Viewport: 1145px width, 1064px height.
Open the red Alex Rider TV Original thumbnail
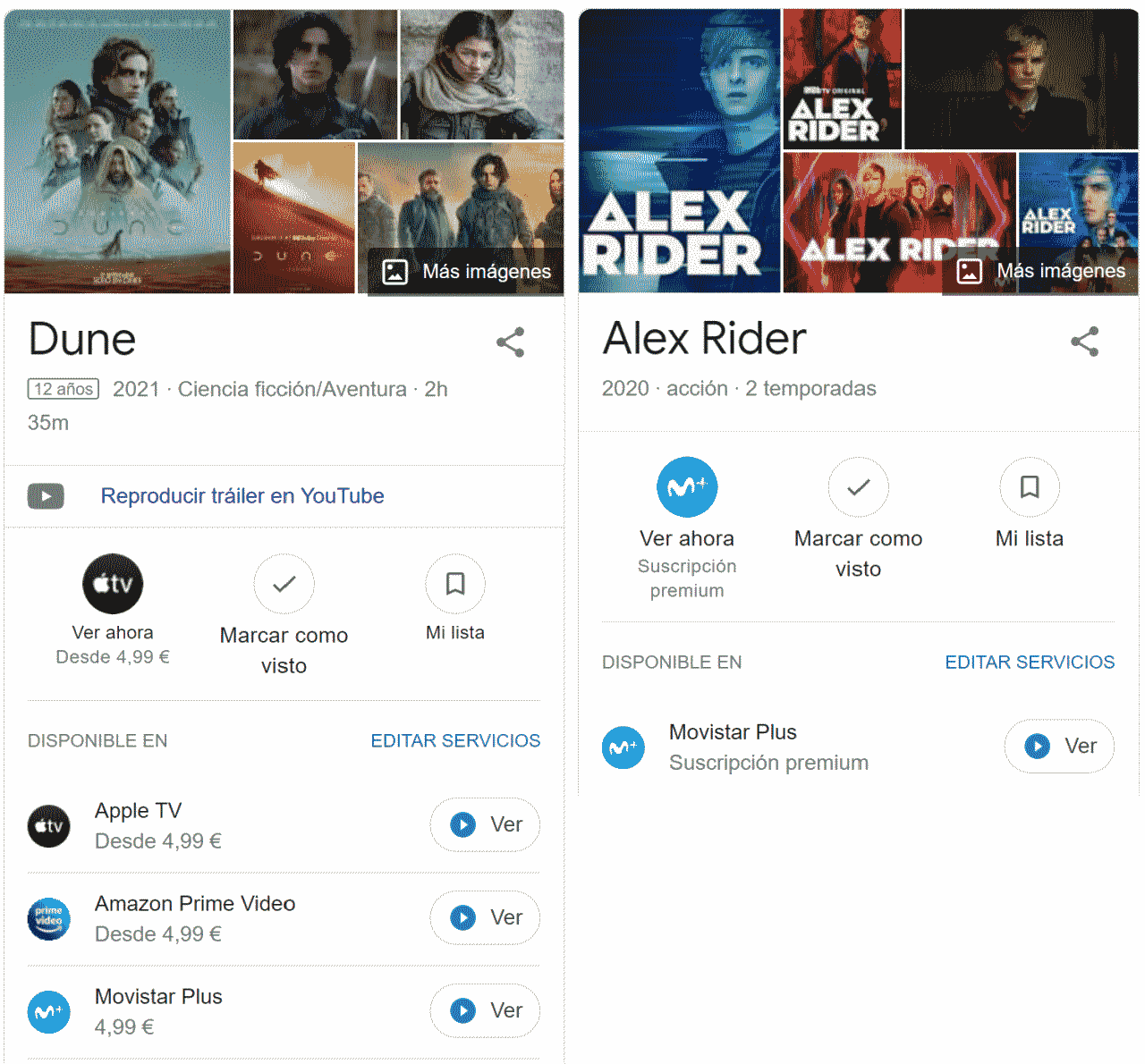[843, 80]
